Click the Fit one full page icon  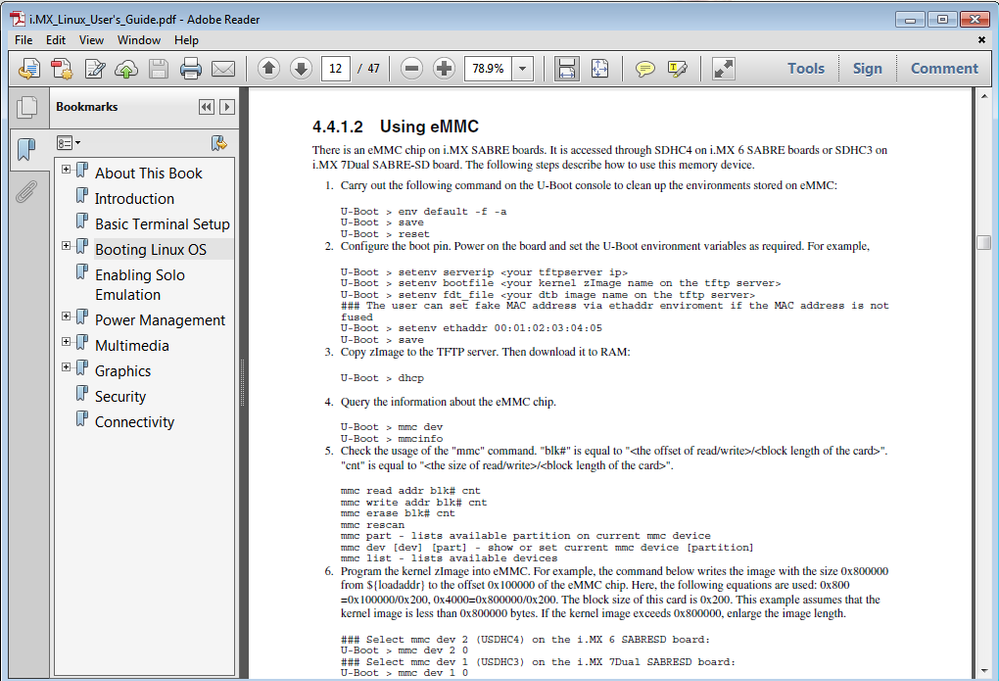600,68
